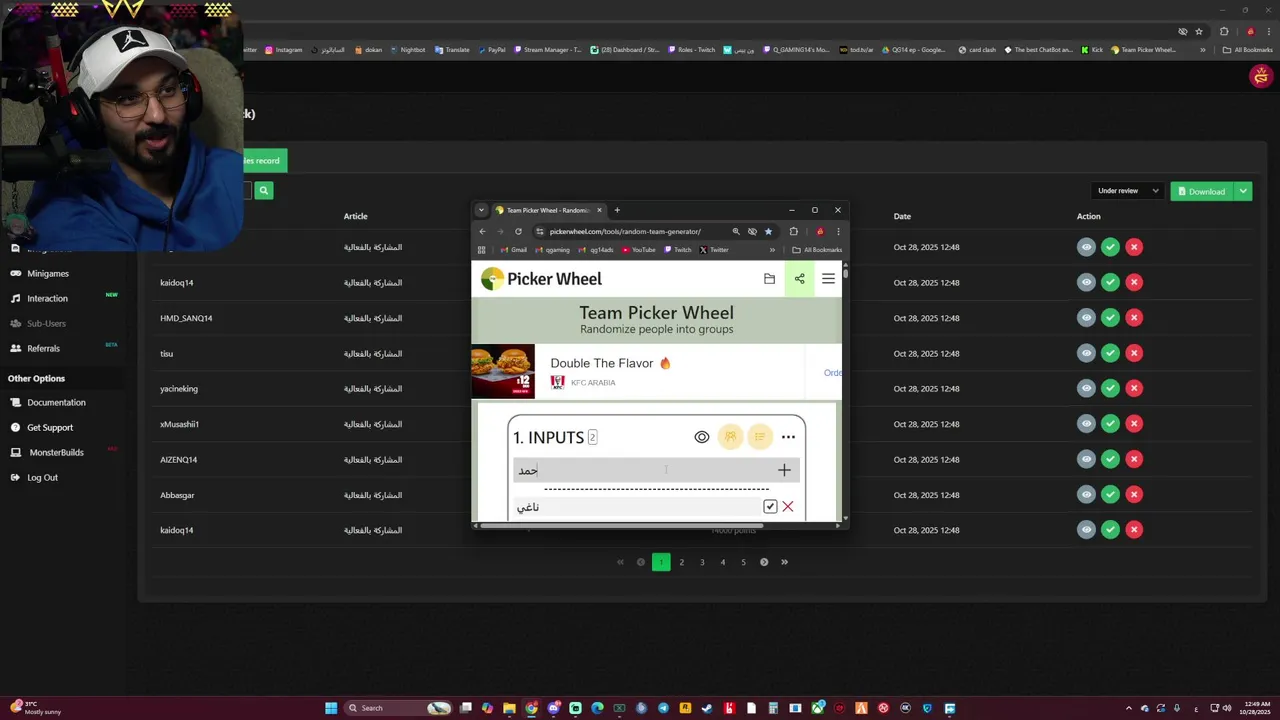Jump to the last records page
The height and width of the screenshot is (720, 1280).
[x=784, y=562]
